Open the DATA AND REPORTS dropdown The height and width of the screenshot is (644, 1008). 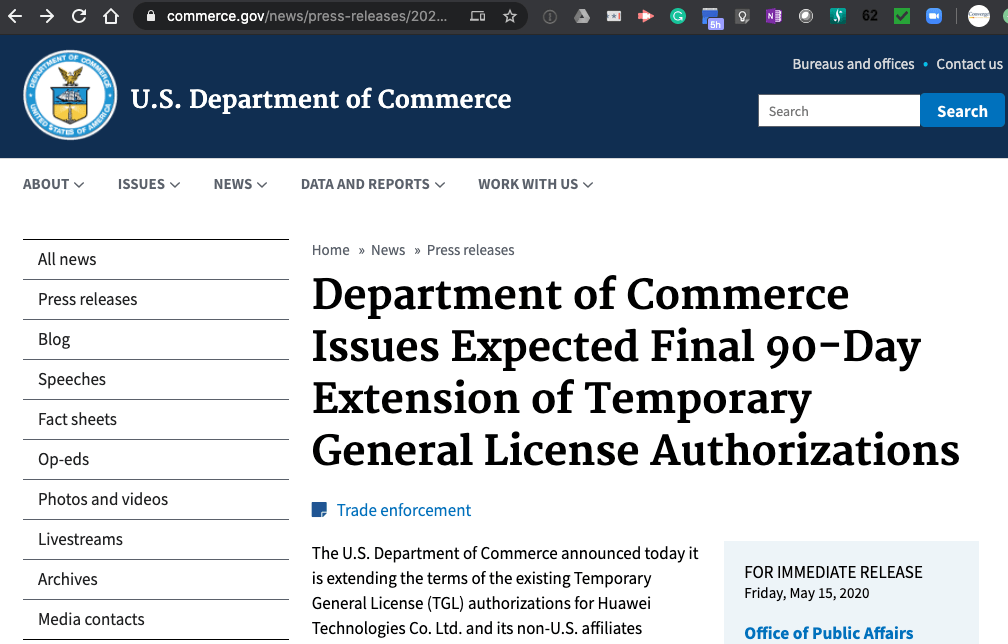[x=372, y=184]
